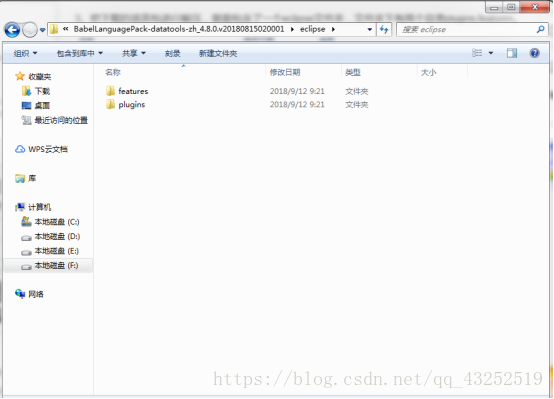This screenshot has height=399, width=554.
Task: Expand the hidden path chevrons «
Action: tap(65, 29)
